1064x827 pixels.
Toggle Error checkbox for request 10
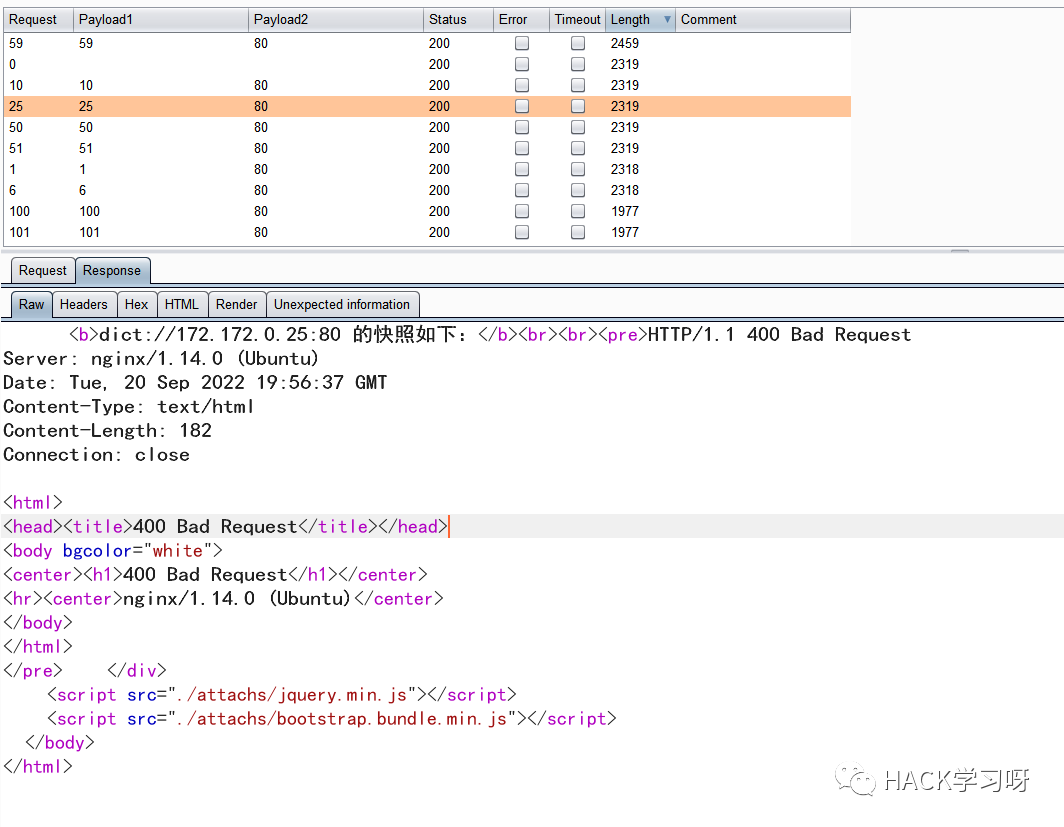tap(522, 85)
